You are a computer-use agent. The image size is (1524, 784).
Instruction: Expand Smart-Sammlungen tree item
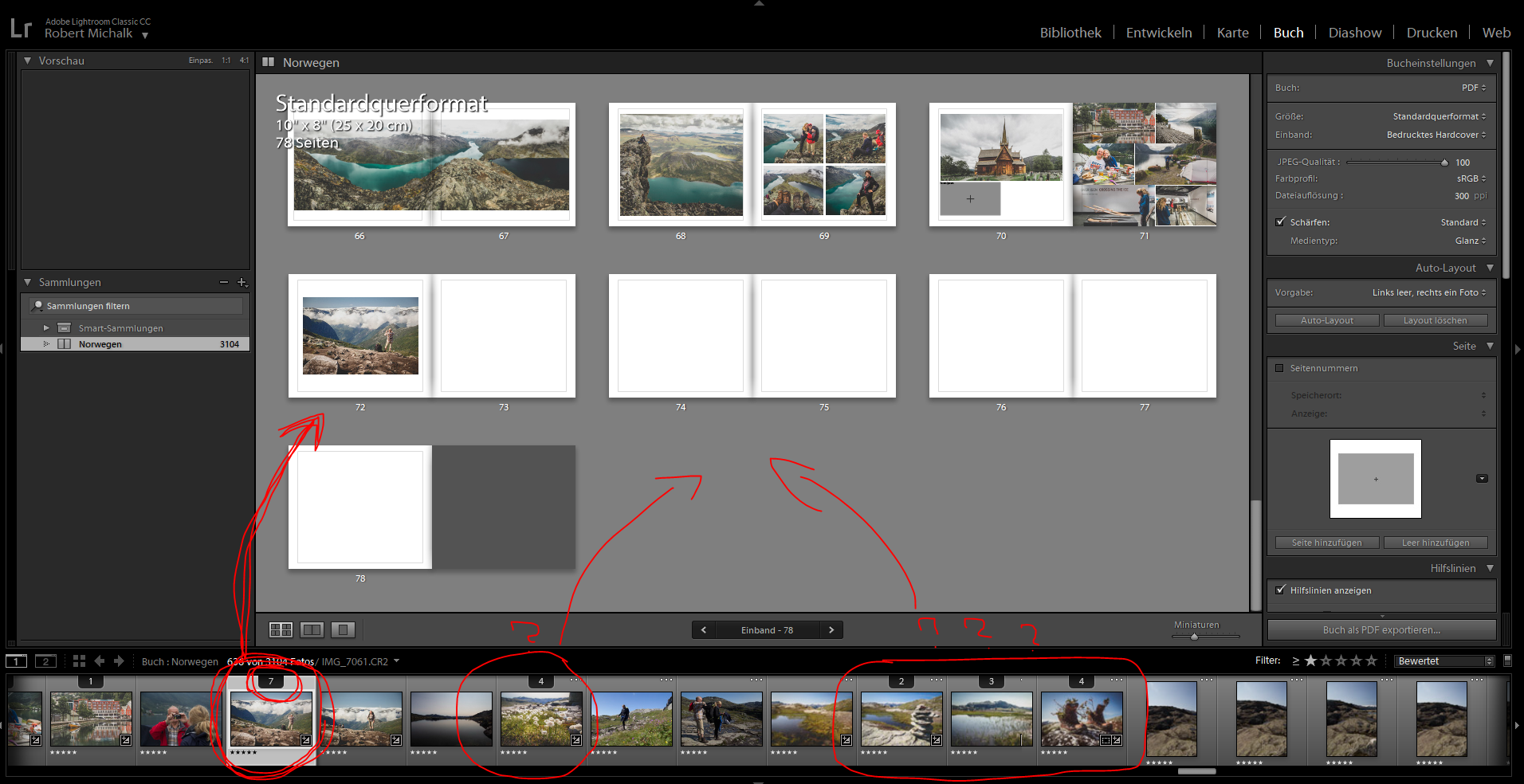tap(46, 328)
